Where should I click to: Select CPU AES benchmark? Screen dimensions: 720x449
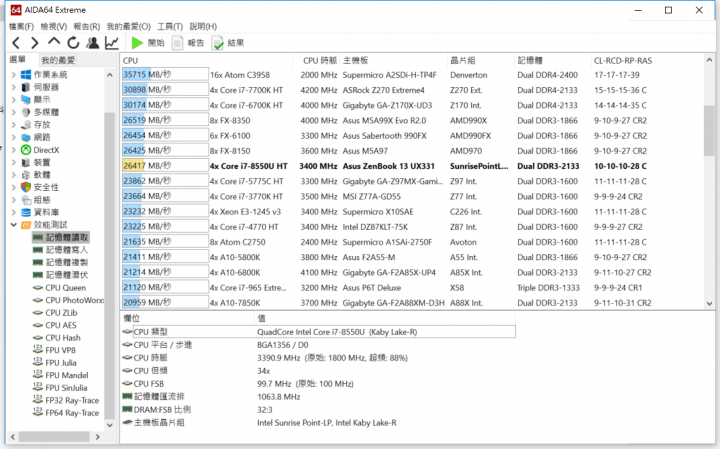tap(55, 325)
